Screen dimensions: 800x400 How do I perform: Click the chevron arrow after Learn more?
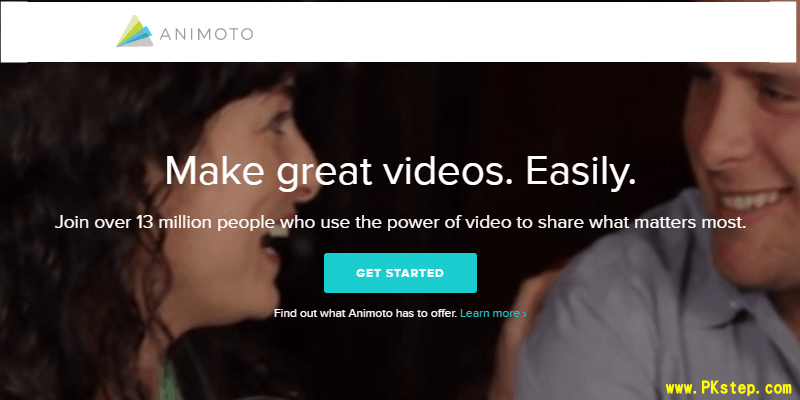pyautogui.click(x=524, y=314)
